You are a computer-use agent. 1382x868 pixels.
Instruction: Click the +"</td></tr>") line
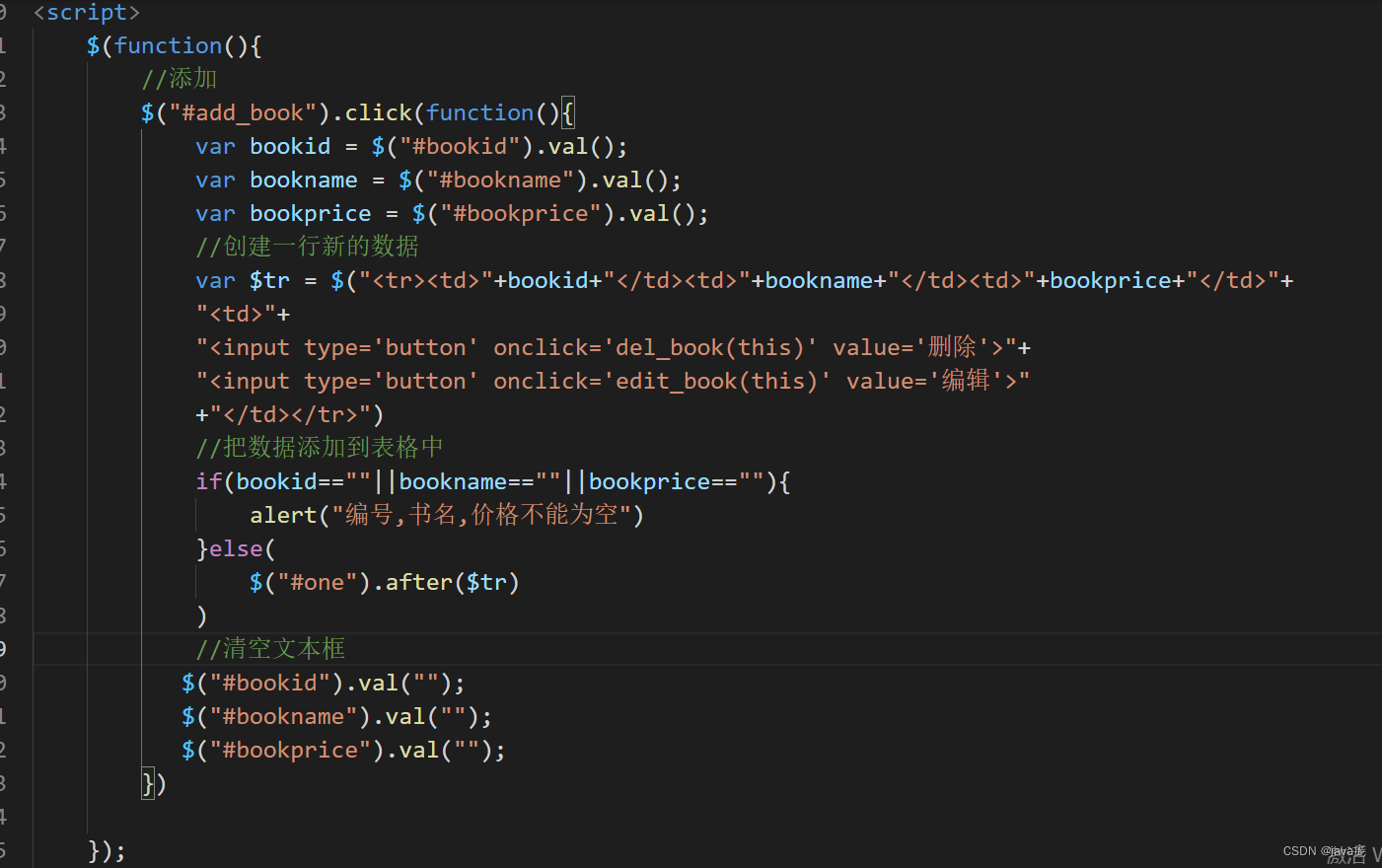point(289,414)
